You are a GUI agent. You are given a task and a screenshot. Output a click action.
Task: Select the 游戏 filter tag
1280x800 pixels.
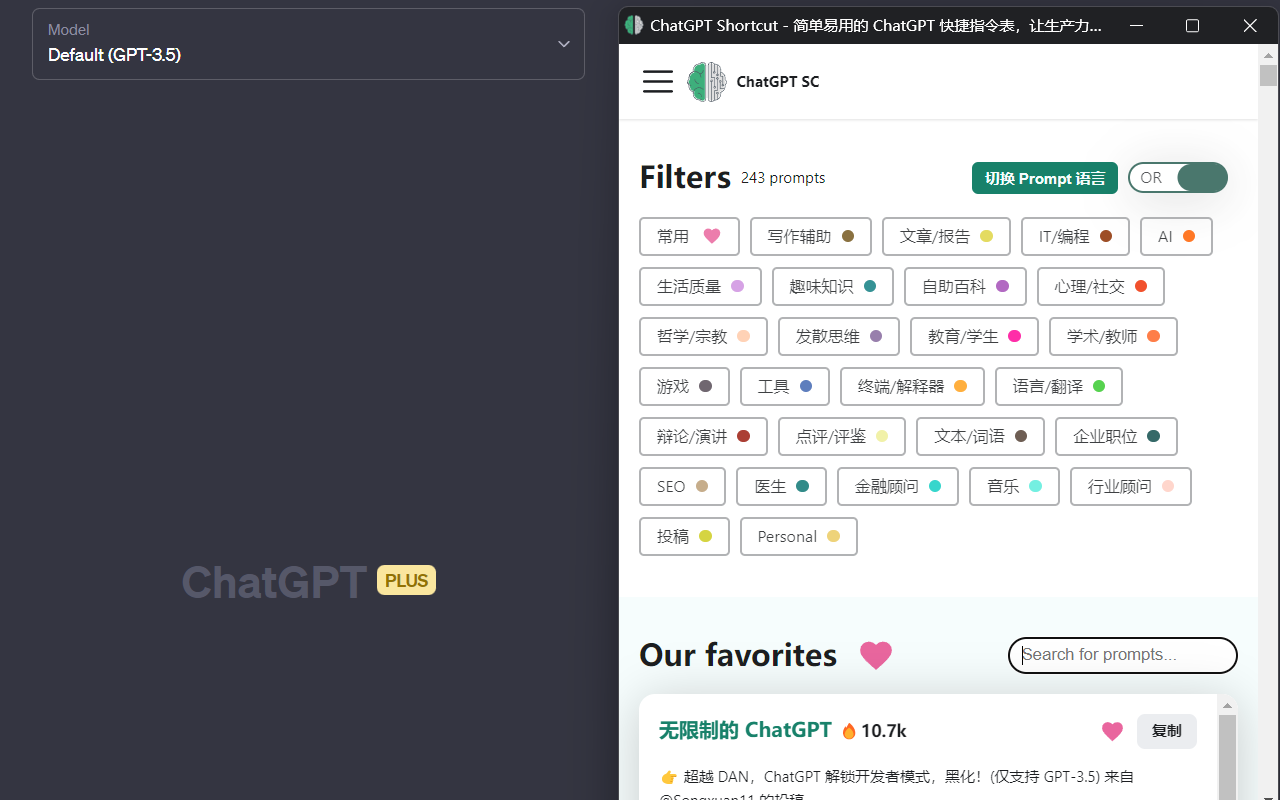click(x=684, y=386)
